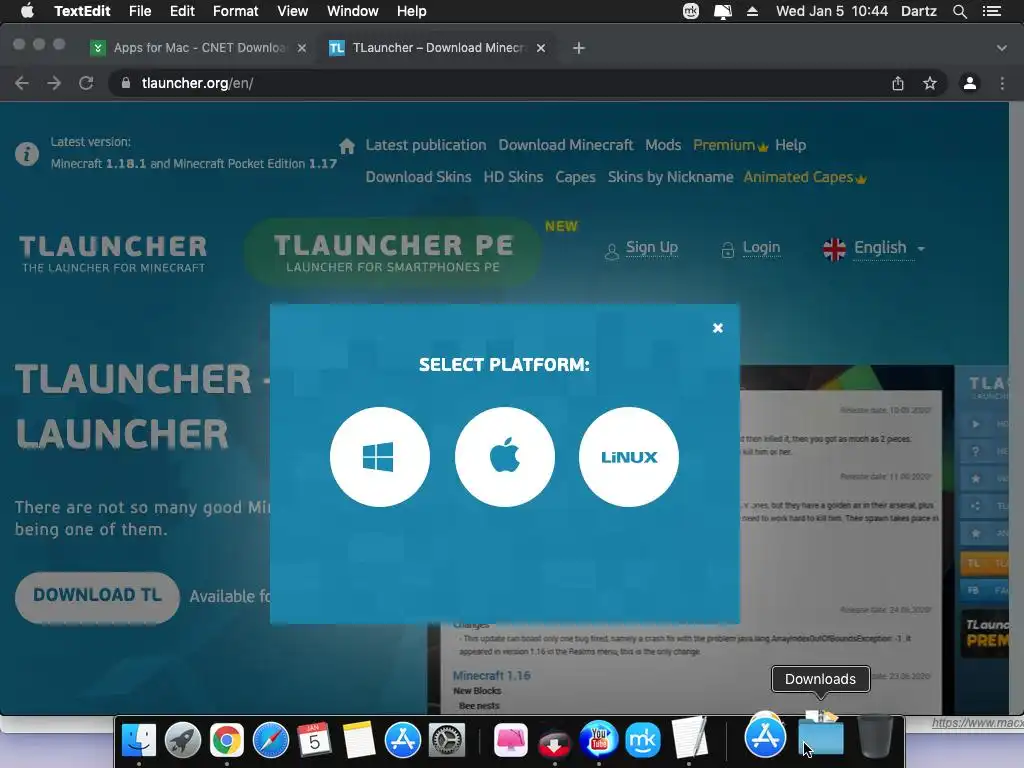Select the Apple macOS platform icon
The height and width of the screenshot is (768, 1024).
click(x=504, y=456)
